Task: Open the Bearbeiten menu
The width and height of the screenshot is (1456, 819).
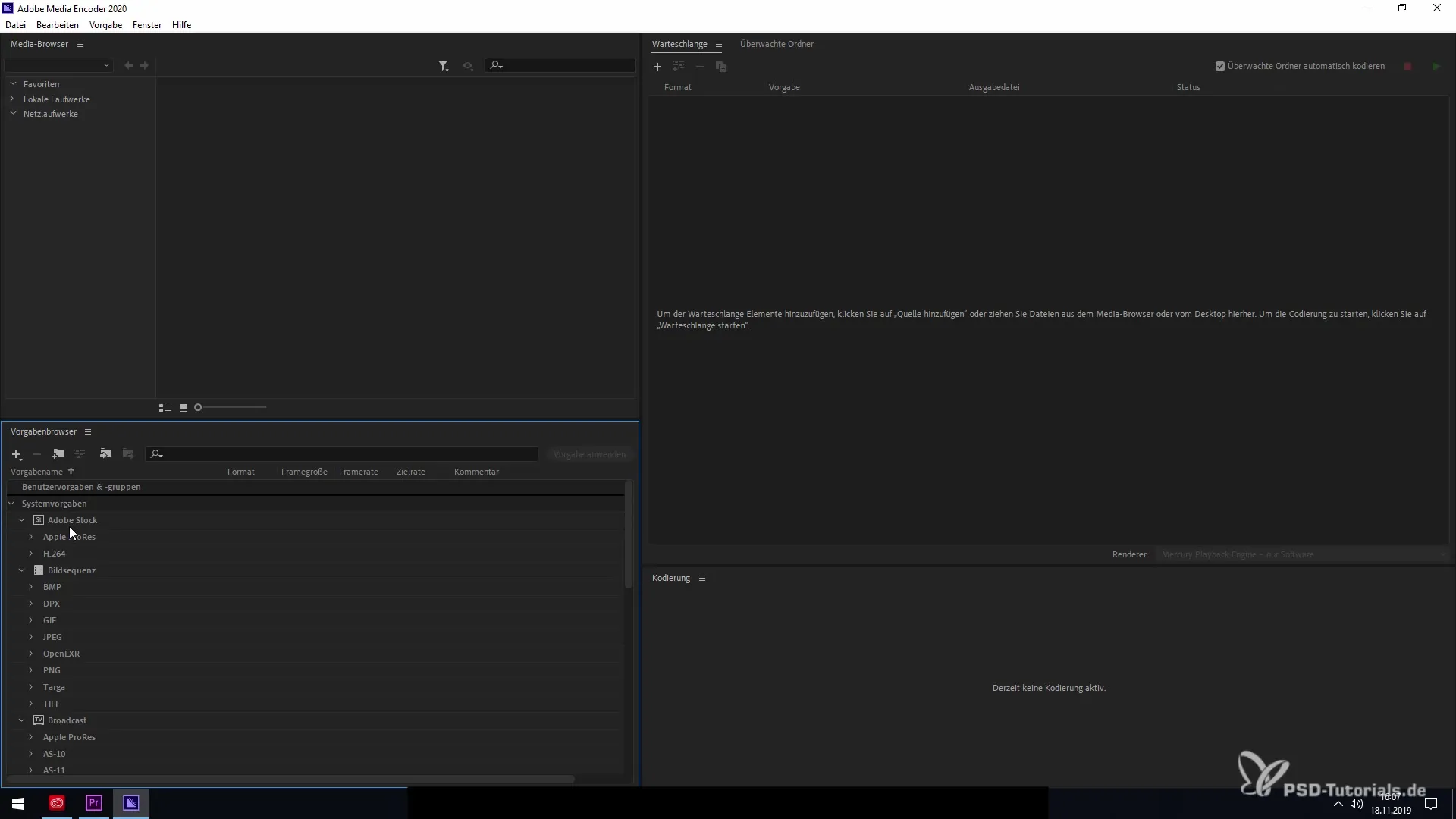Action: click(58, 25)
